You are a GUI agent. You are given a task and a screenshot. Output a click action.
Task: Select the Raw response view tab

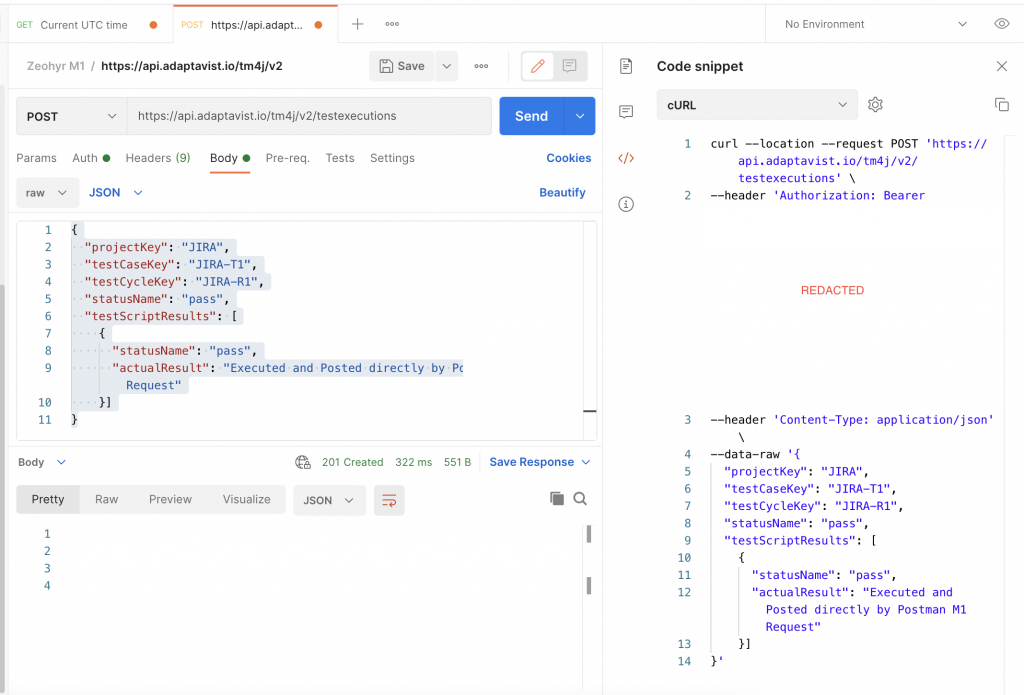(106, 499)
